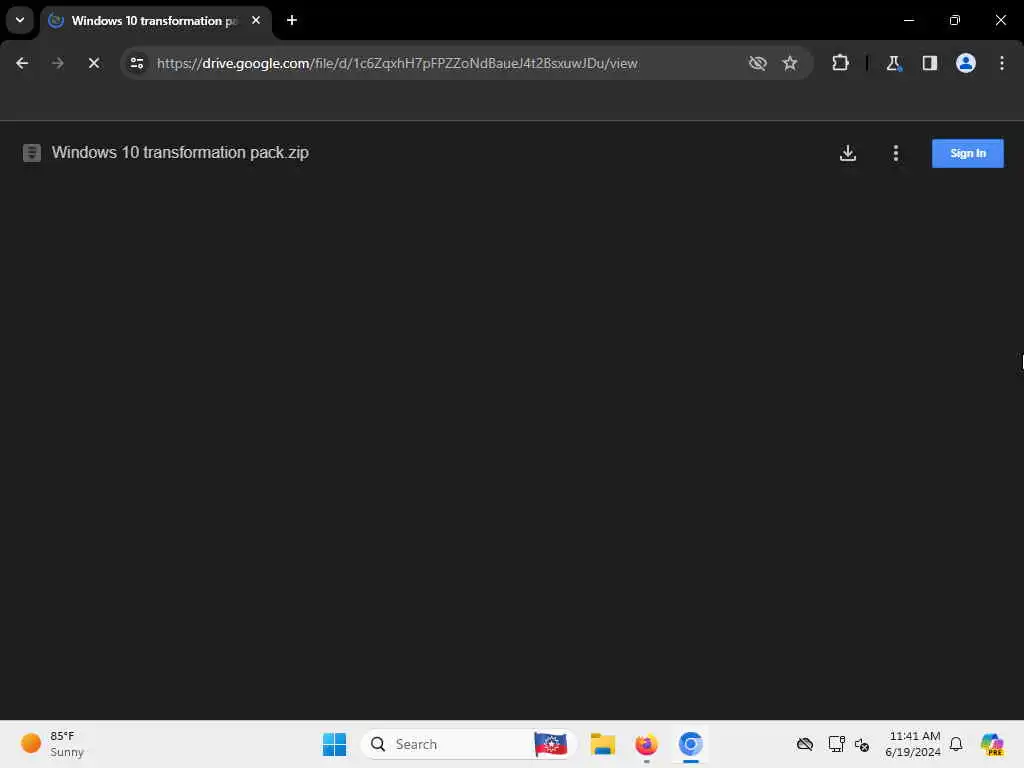Click the taskbar Search box

tap(468, 744)
